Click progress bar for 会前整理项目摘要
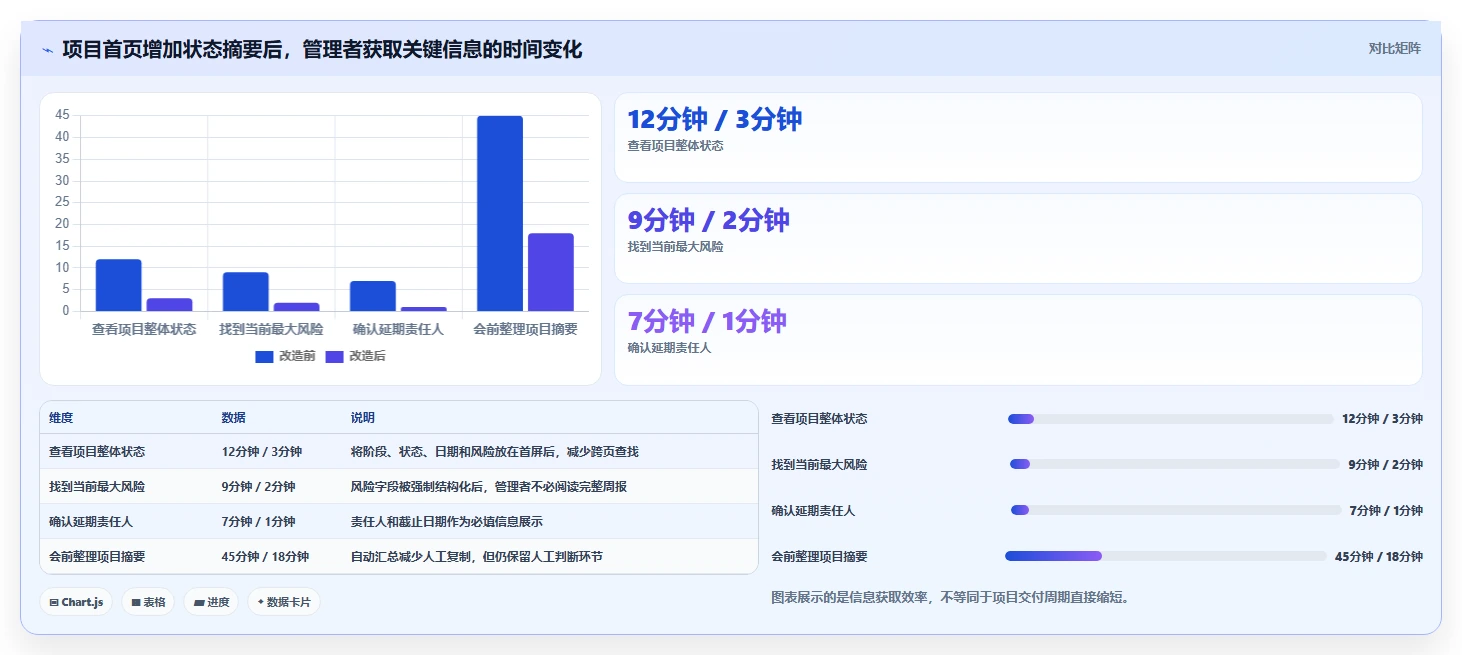The height and width of the screenshot is (655, 1462). click(1165, 556)
